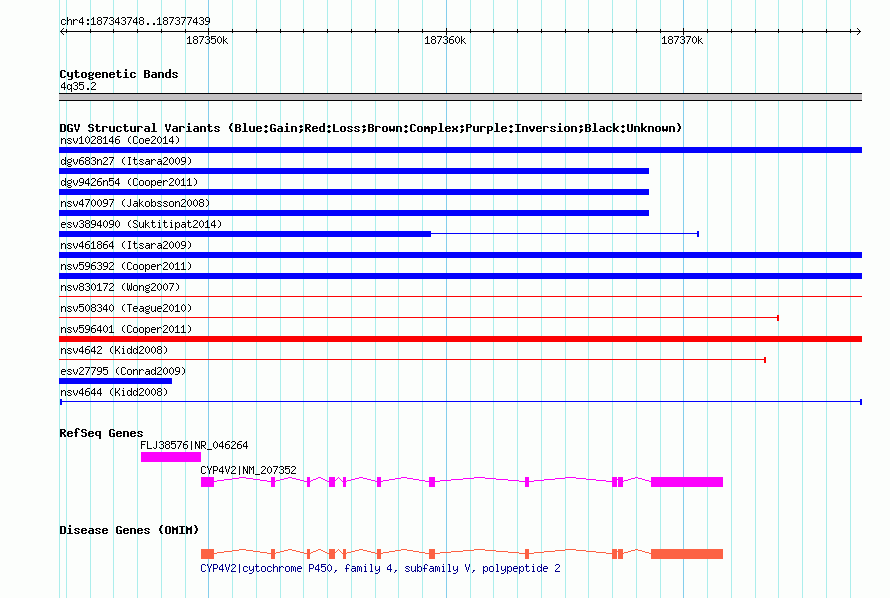890x598 pixels.
Task: Click the CYP4V2|NM_207352 gene label
Action: click(248, 470)
